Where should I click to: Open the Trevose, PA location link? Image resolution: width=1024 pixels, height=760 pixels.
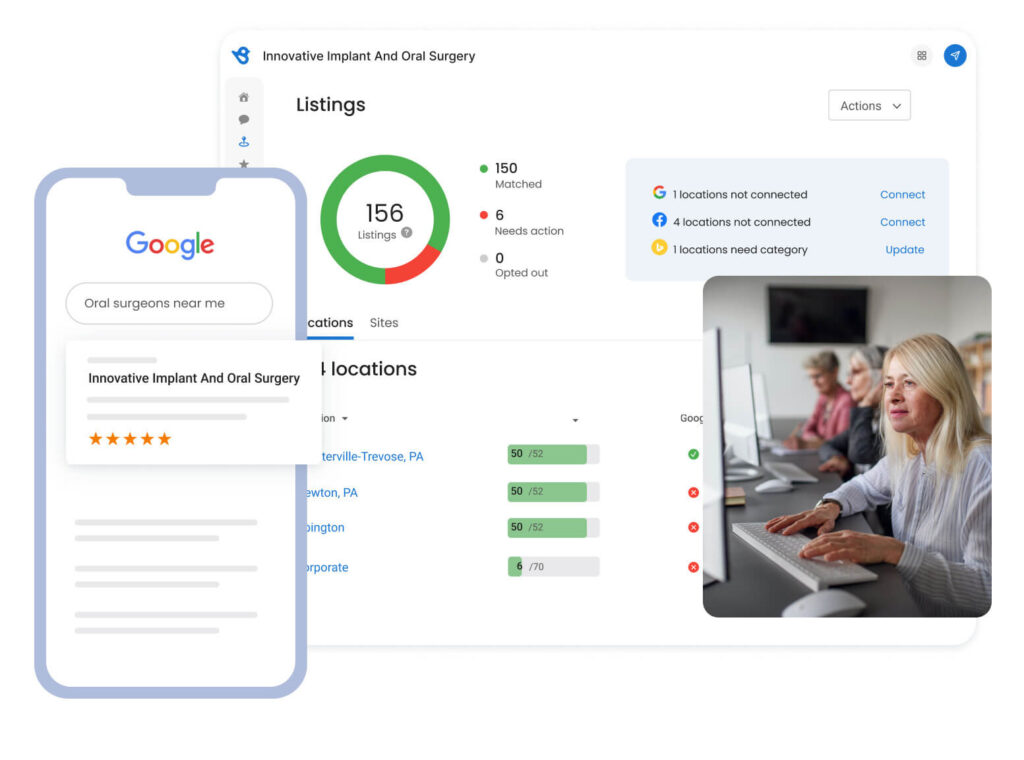point(372,456)
